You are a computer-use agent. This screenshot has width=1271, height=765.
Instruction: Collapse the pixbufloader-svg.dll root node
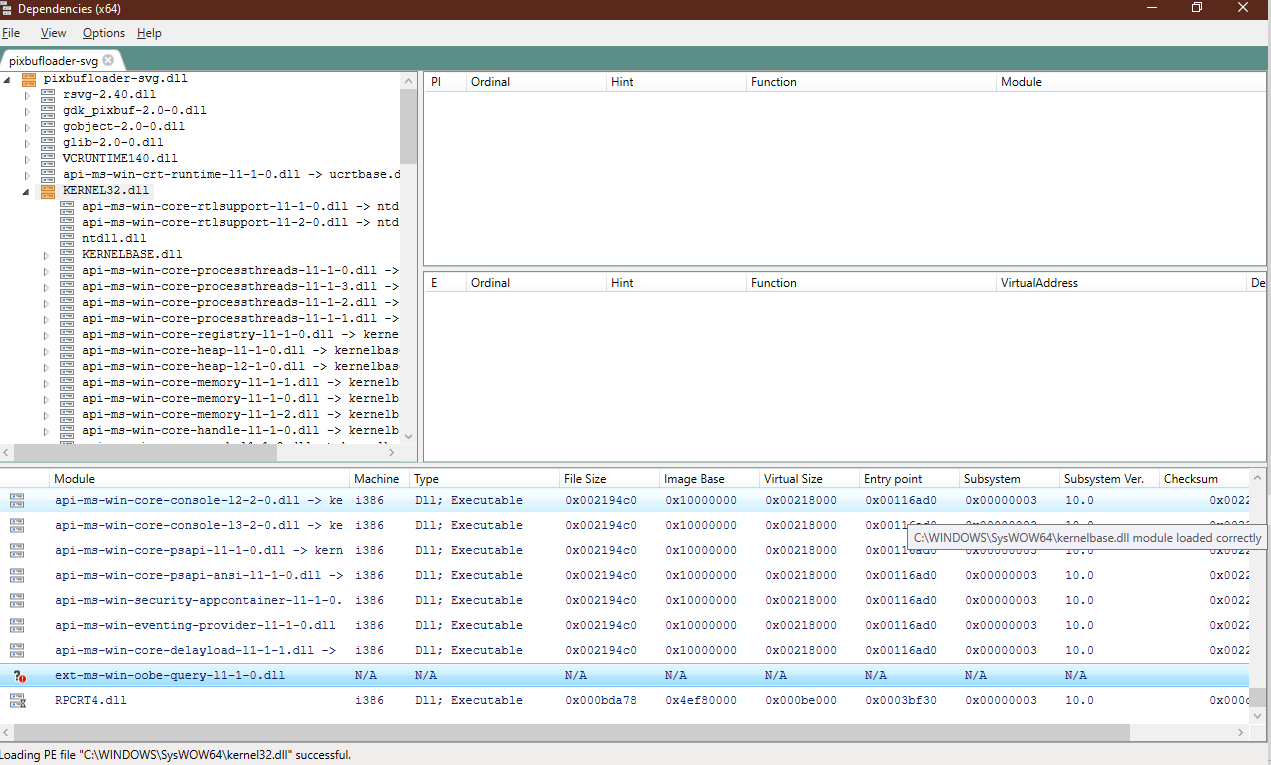pos(8,79)
